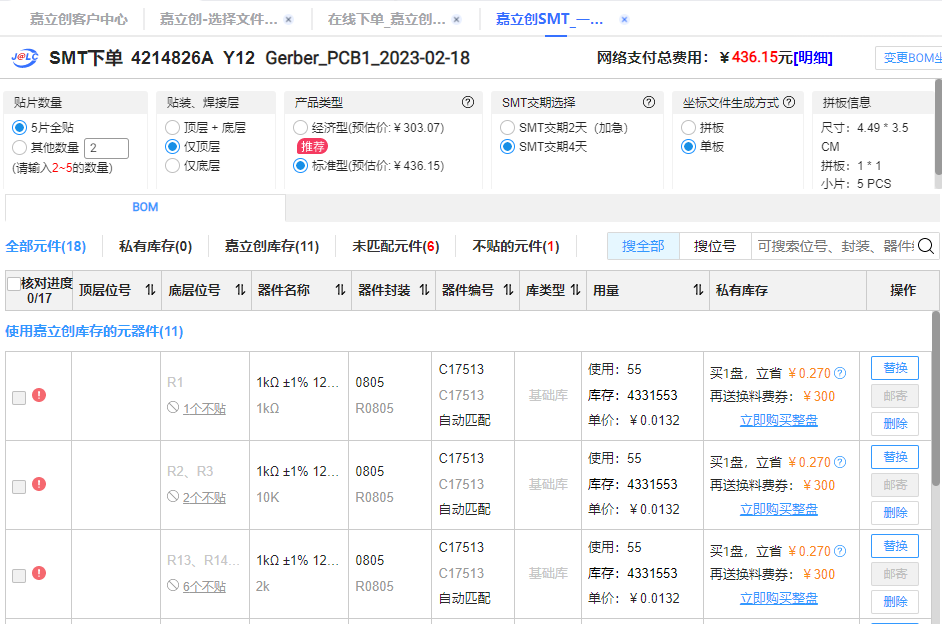Open the BOM tab
942x624 pixels.
pyautogui.click(x=145, y=207)
